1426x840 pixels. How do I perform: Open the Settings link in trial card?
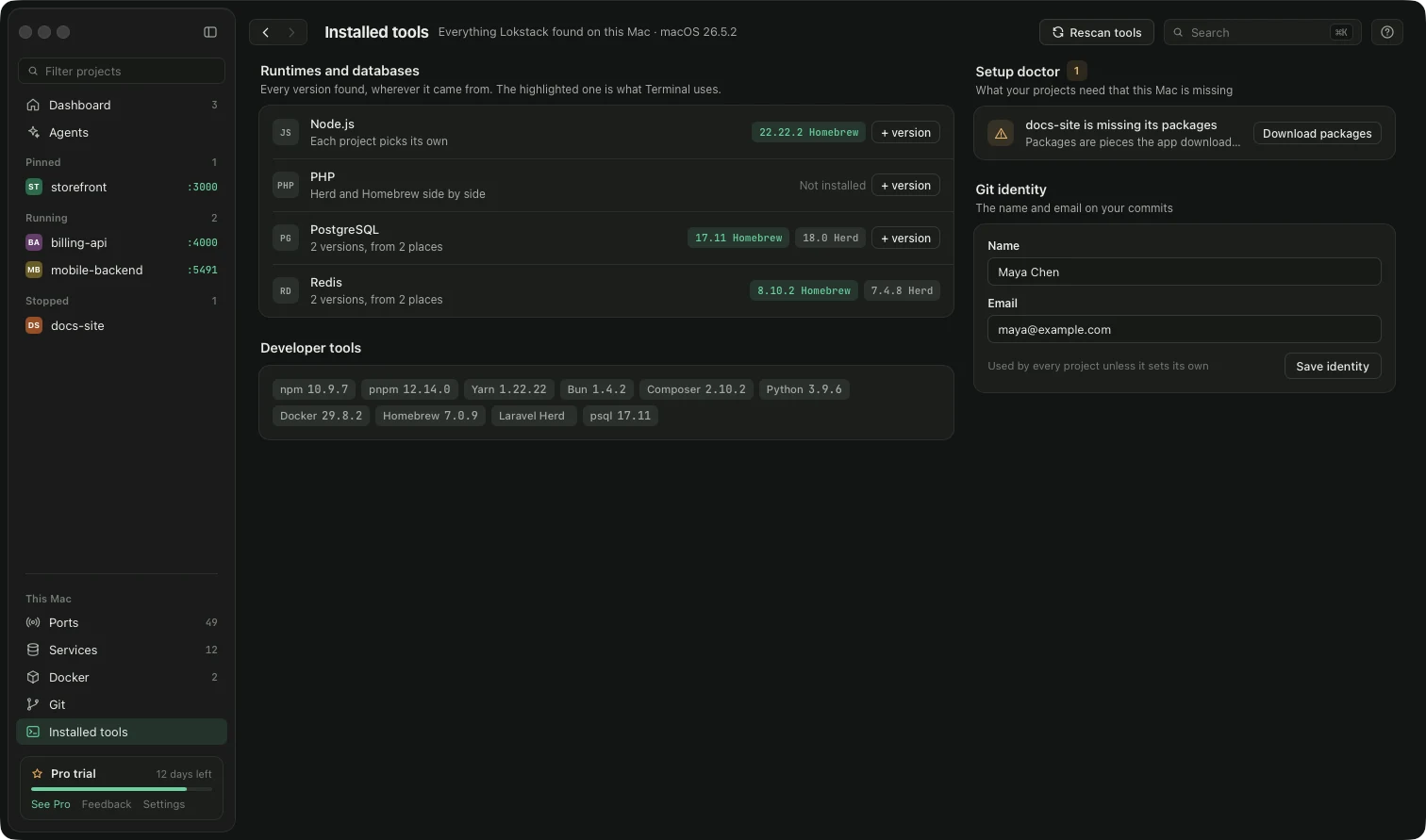click(164, 804)
